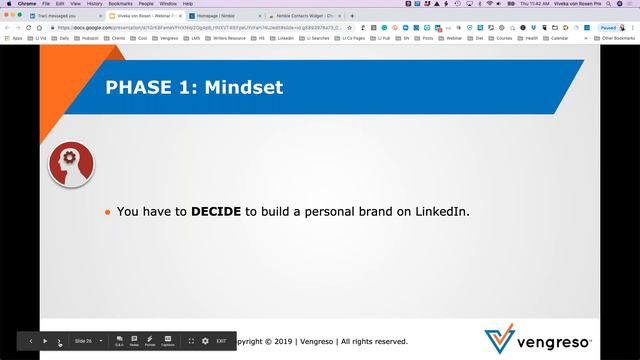Click the Vengreso logo on the slide
The width and height of the screenshot is (640, 360).
click(x=538, y=339)
